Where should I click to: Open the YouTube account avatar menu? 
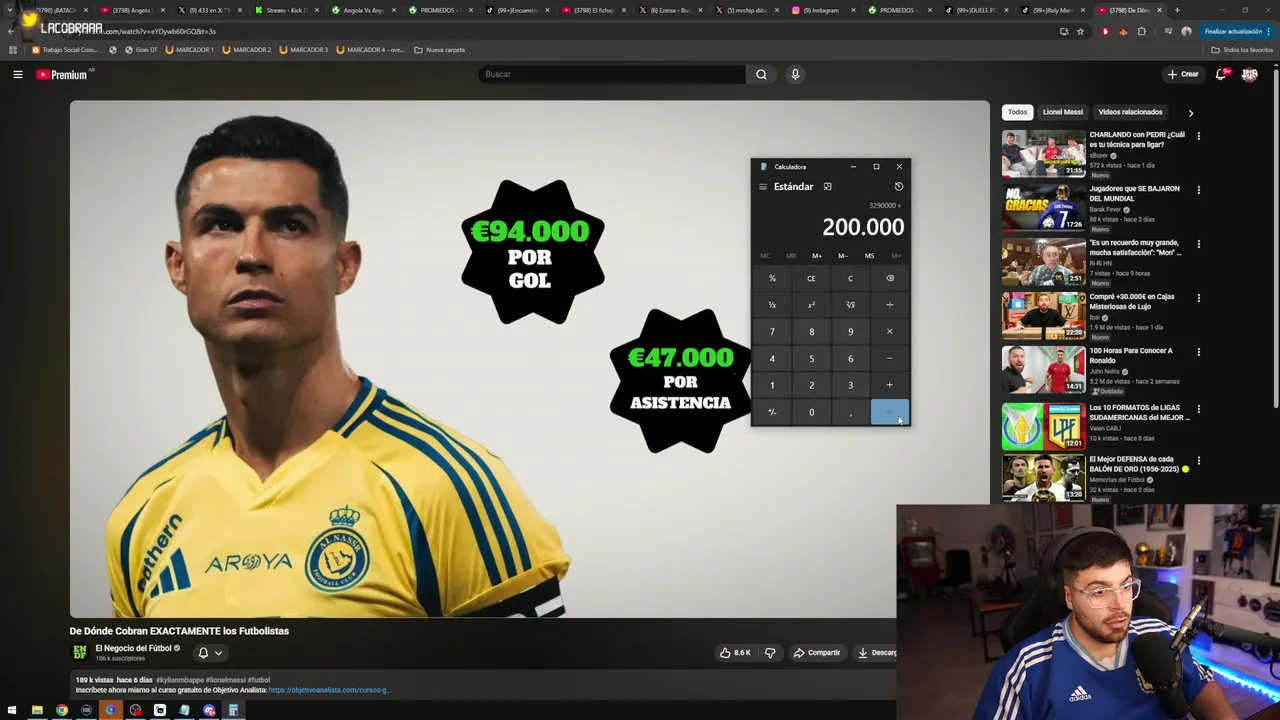click(1249, 74)
